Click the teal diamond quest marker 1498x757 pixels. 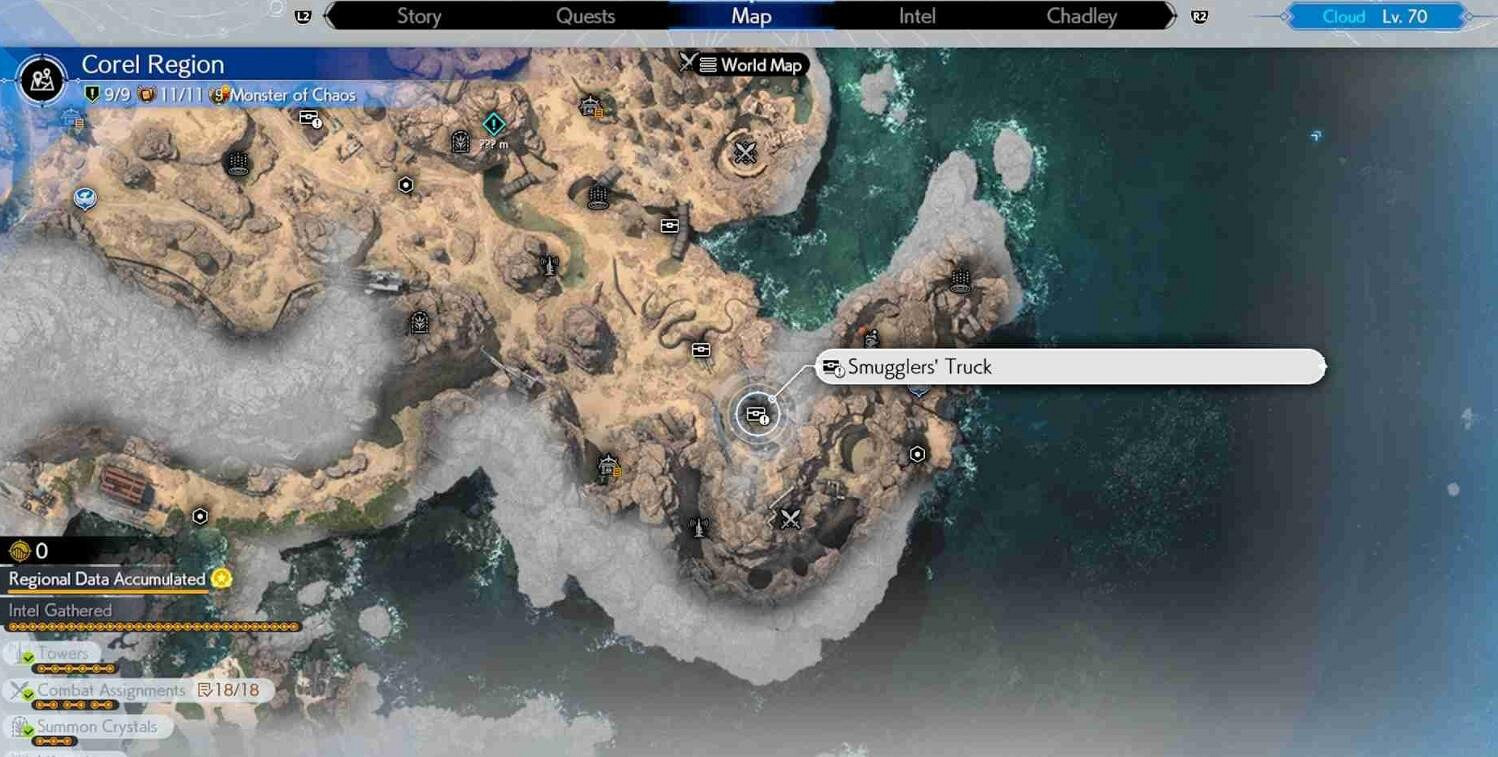click(x=493, y=124)
